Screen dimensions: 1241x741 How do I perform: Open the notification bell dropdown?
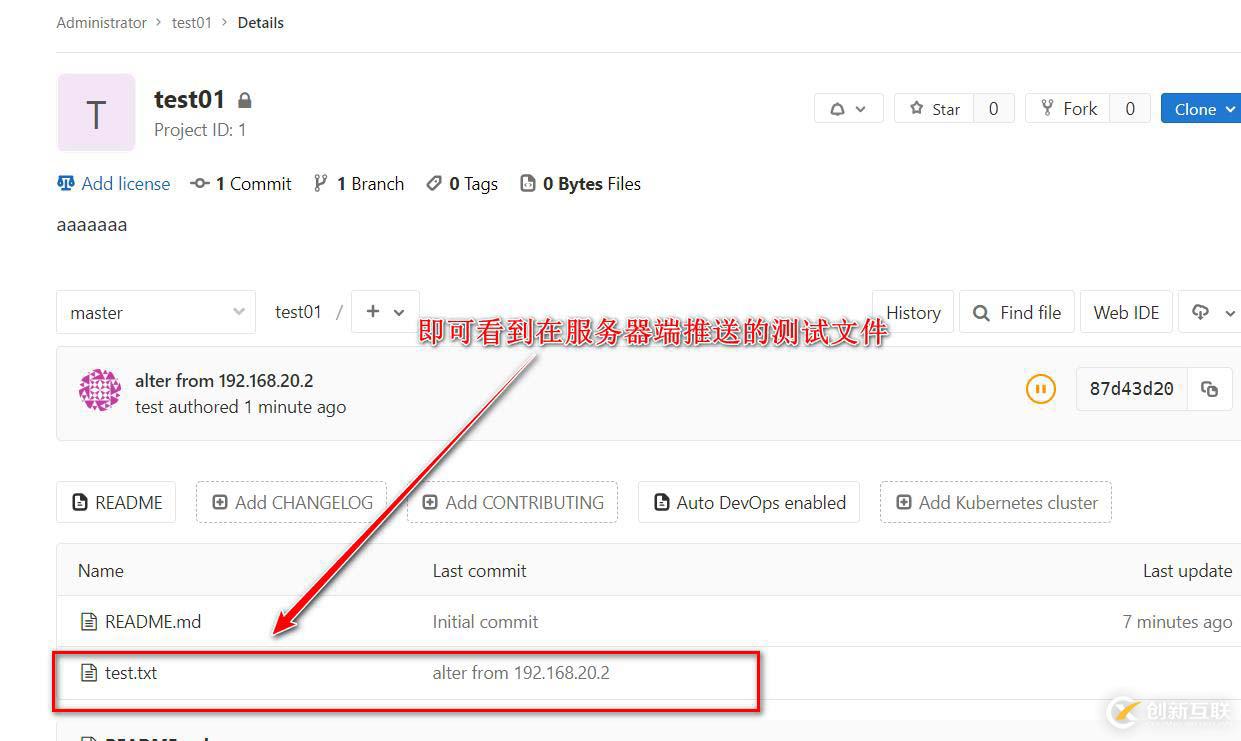[x=848, y=109]
